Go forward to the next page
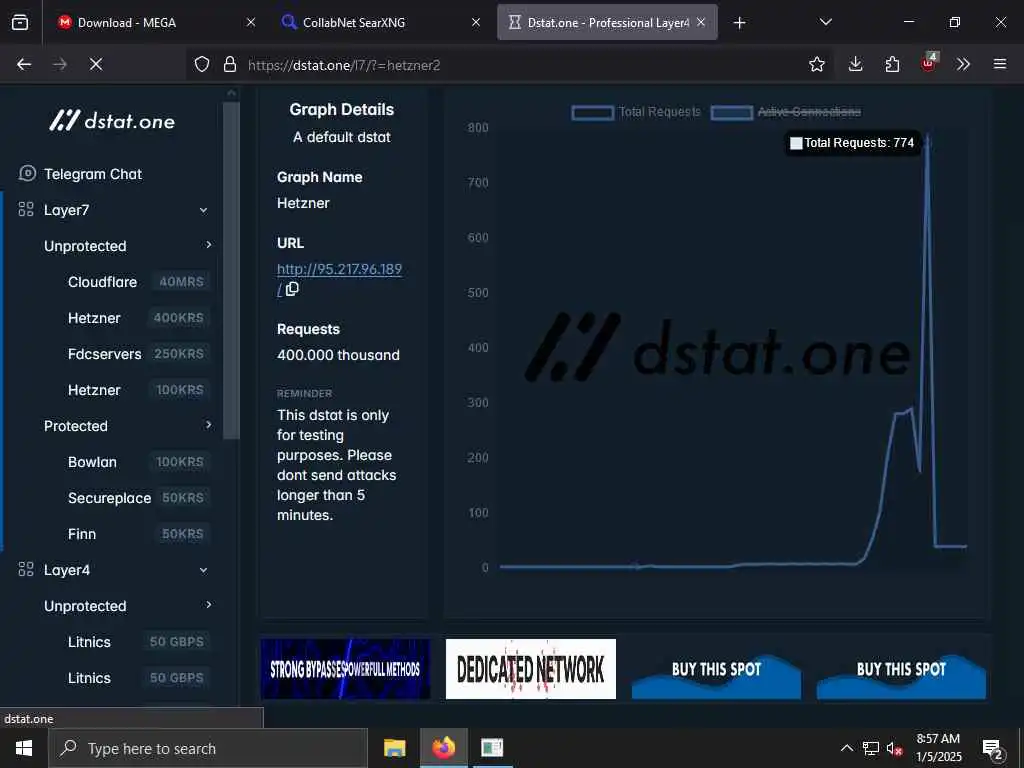The height and width of the screenshot is (768, 1024). [x=60, y=64]
